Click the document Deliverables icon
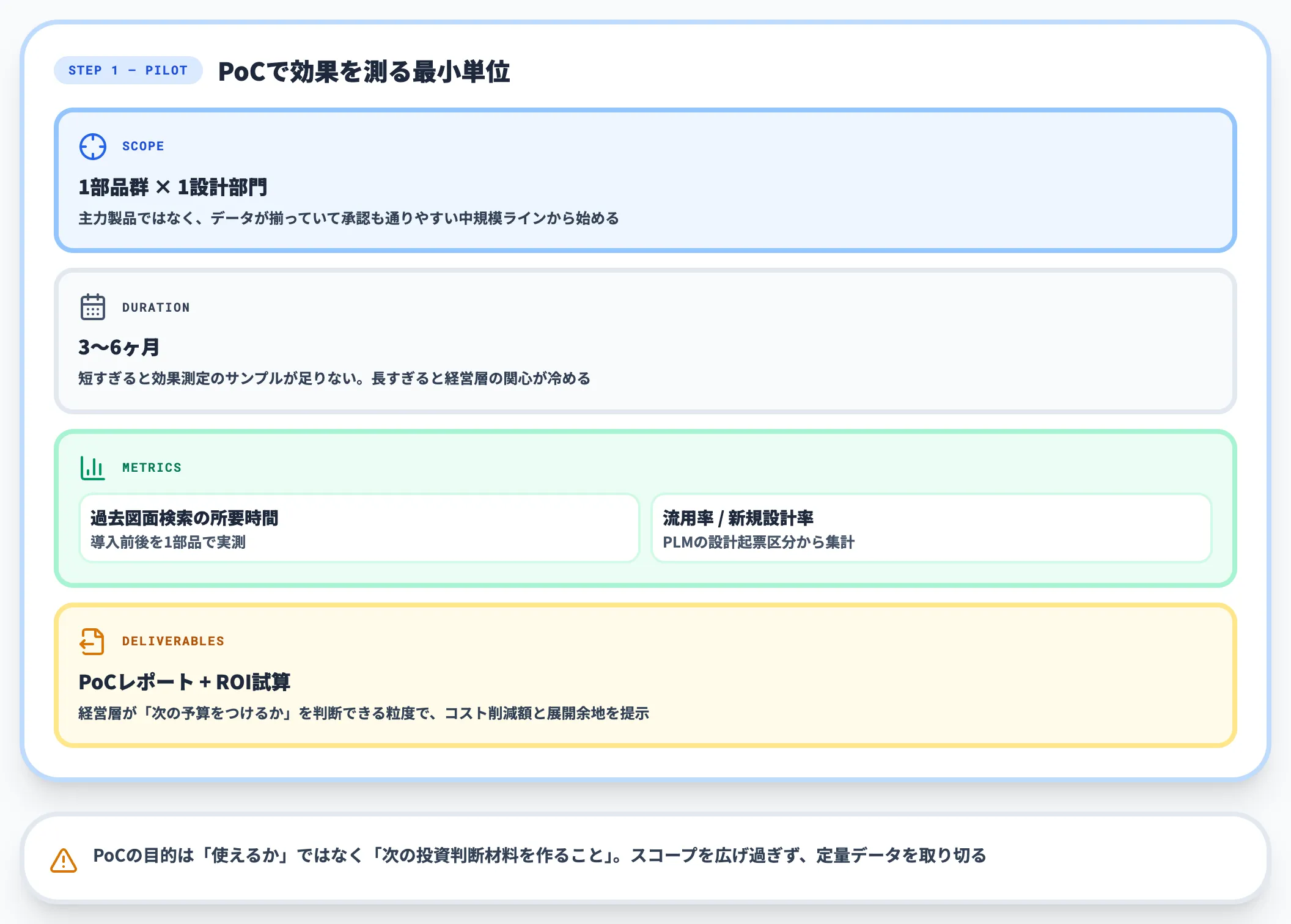The width and height of the screenshot is (1291, 924). pyautogui.click(x=92, y=642)
